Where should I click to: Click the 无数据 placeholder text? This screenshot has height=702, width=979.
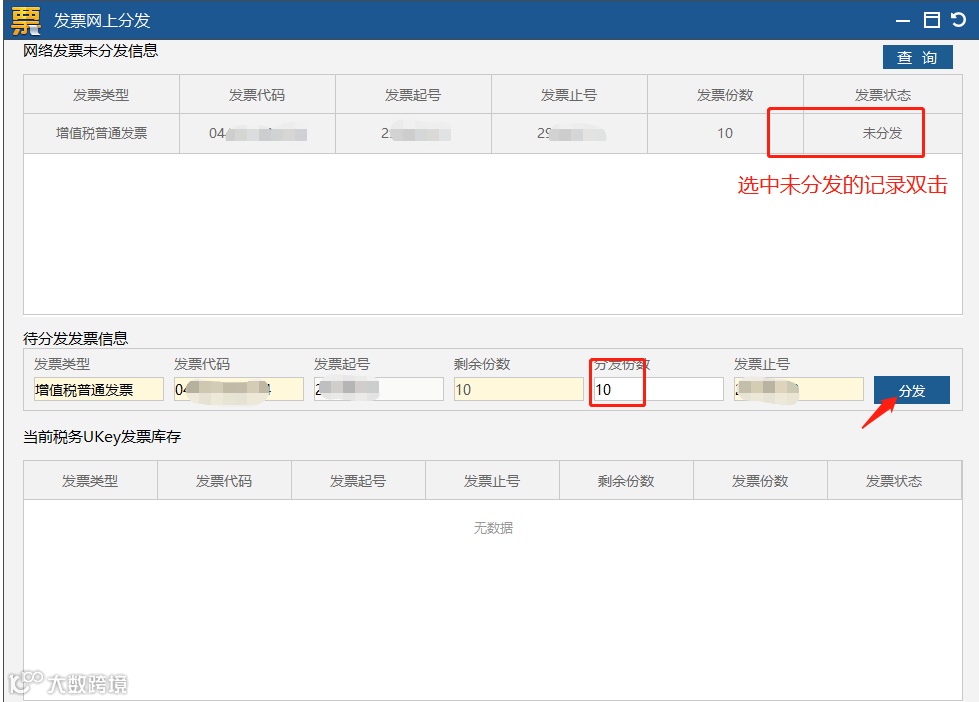coord(493,528)
